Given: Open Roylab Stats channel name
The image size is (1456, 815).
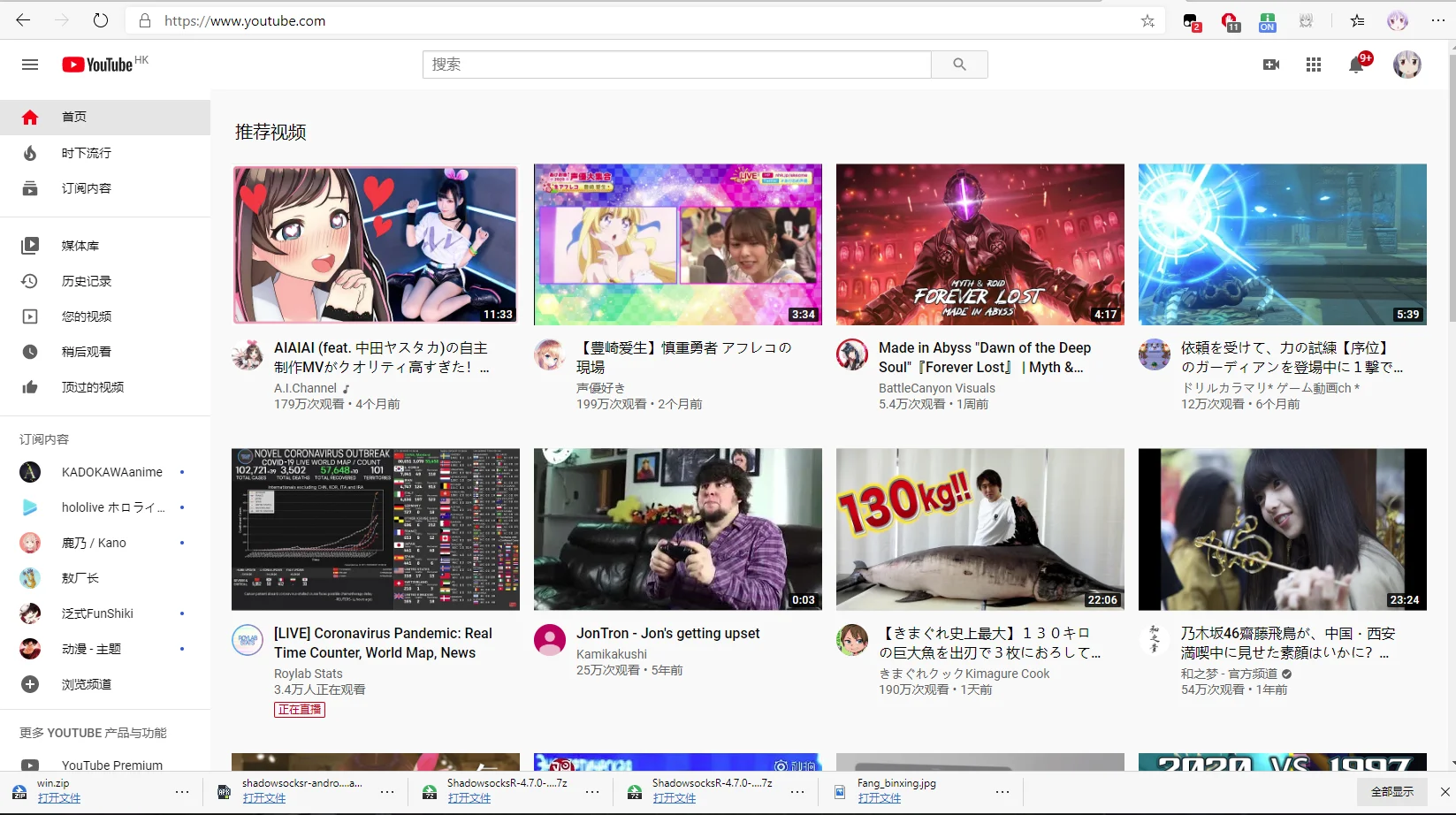Looking at the screenshot, I should tap(309, 674).
